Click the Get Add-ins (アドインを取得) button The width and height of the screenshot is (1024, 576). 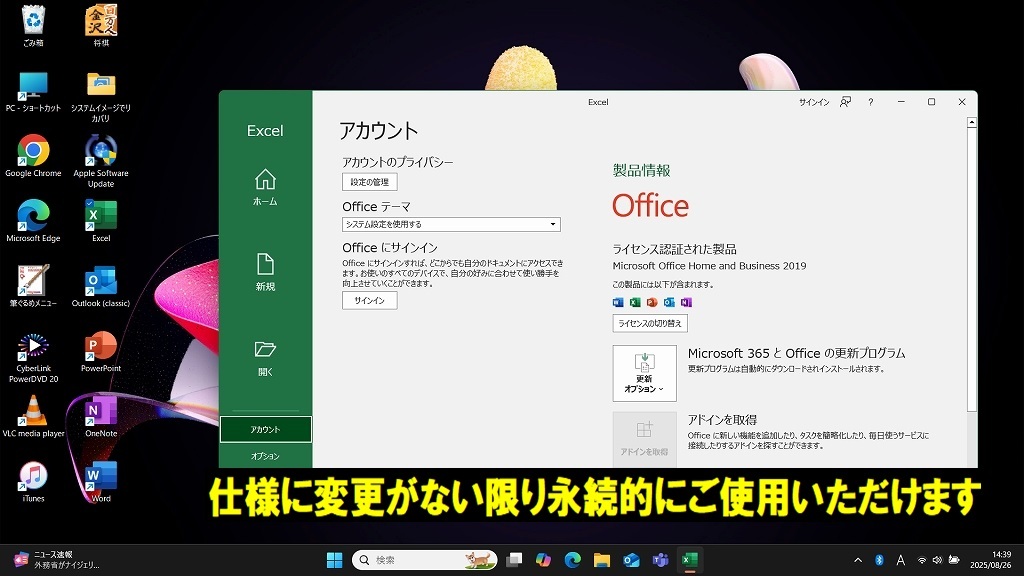pos(645,440)
